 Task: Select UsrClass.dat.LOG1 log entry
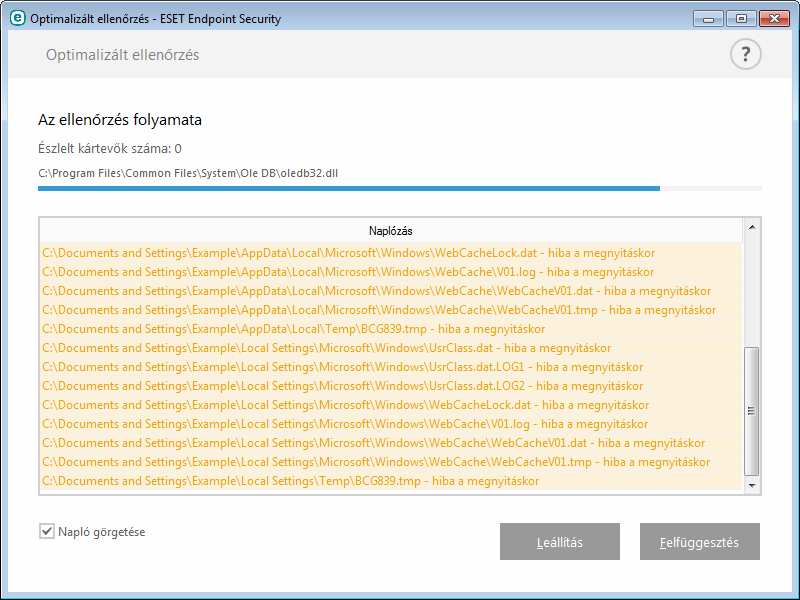[x=391, y=367]
